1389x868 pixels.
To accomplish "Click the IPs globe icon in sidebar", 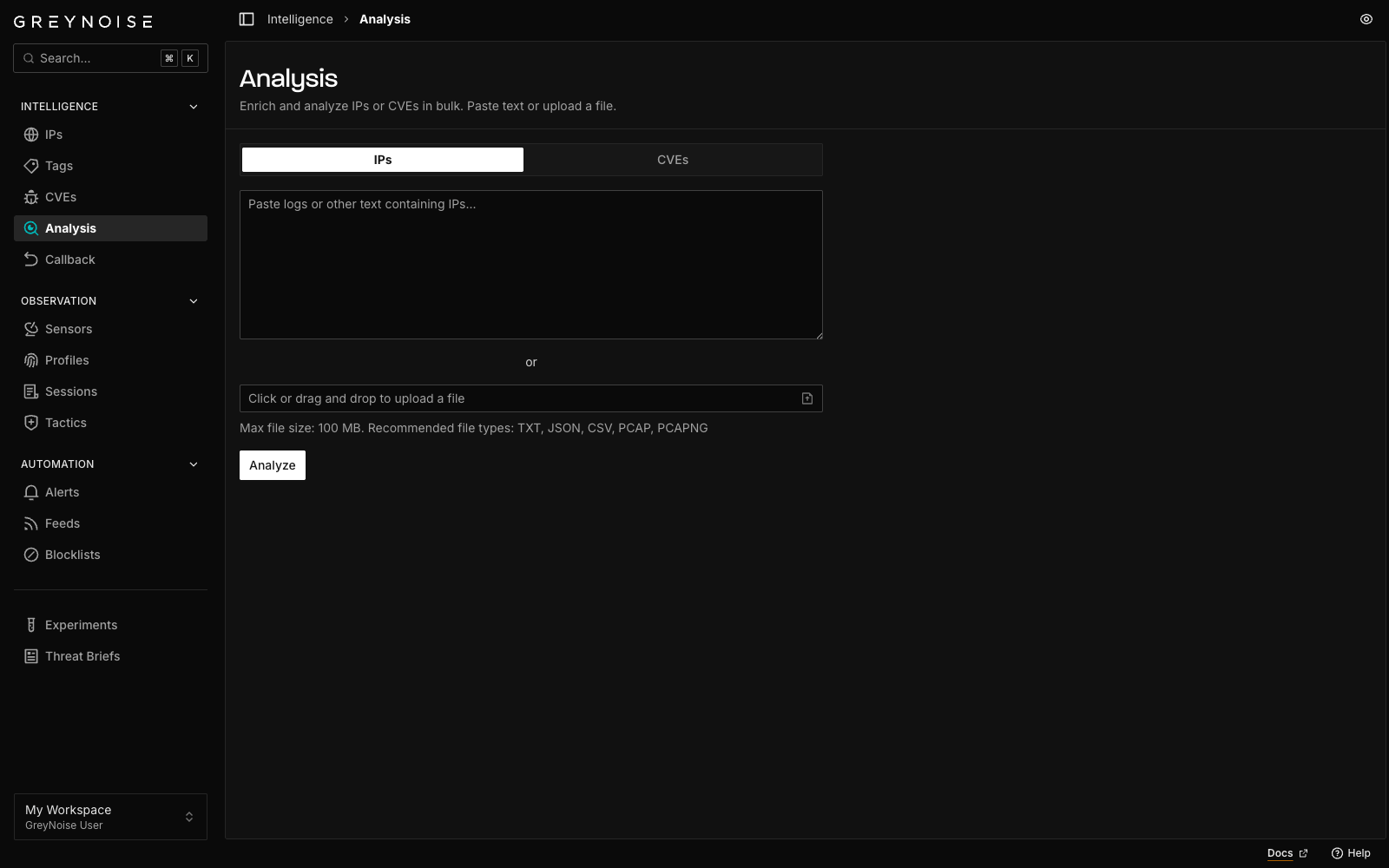I will [31, 135].
